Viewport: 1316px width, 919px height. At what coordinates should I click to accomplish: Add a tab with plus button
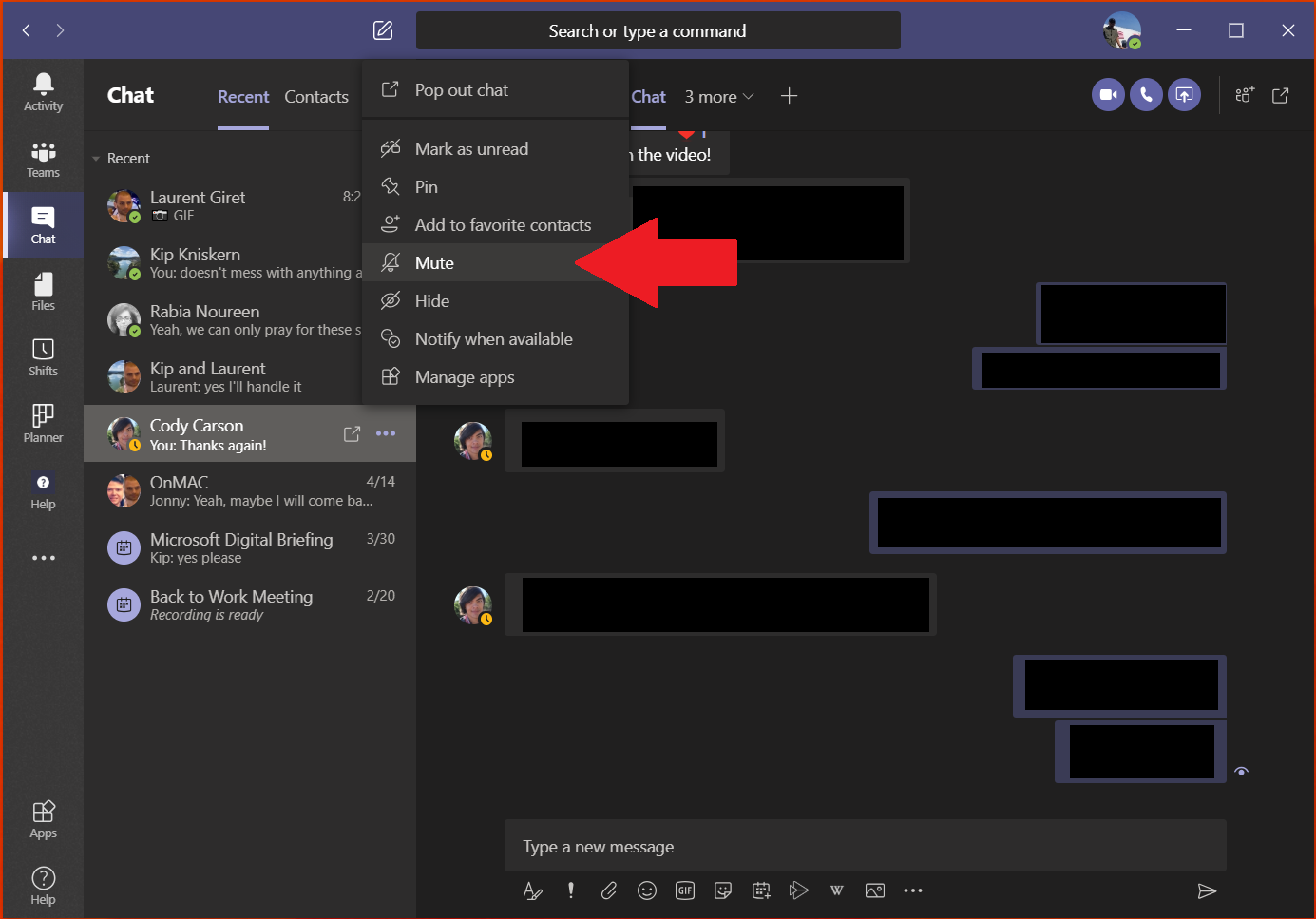click(789, 96)
